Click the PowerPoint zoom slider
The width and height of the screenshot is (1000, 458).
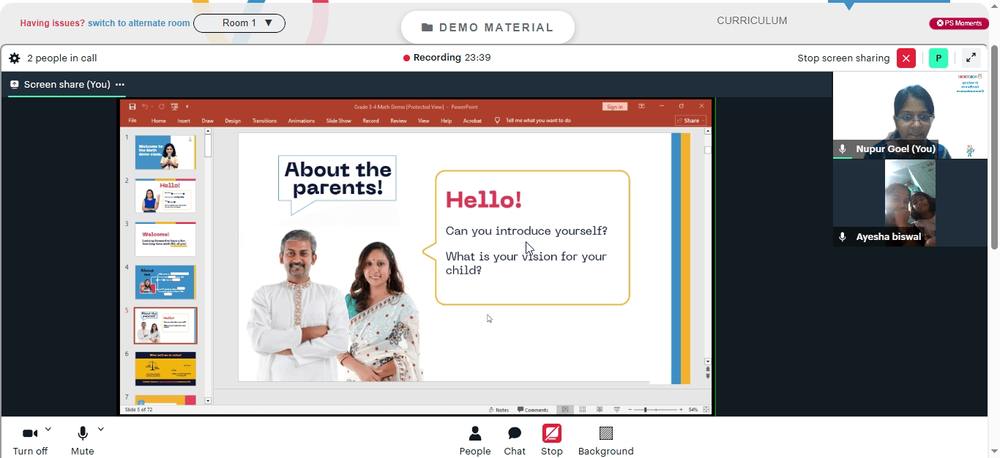656,410
